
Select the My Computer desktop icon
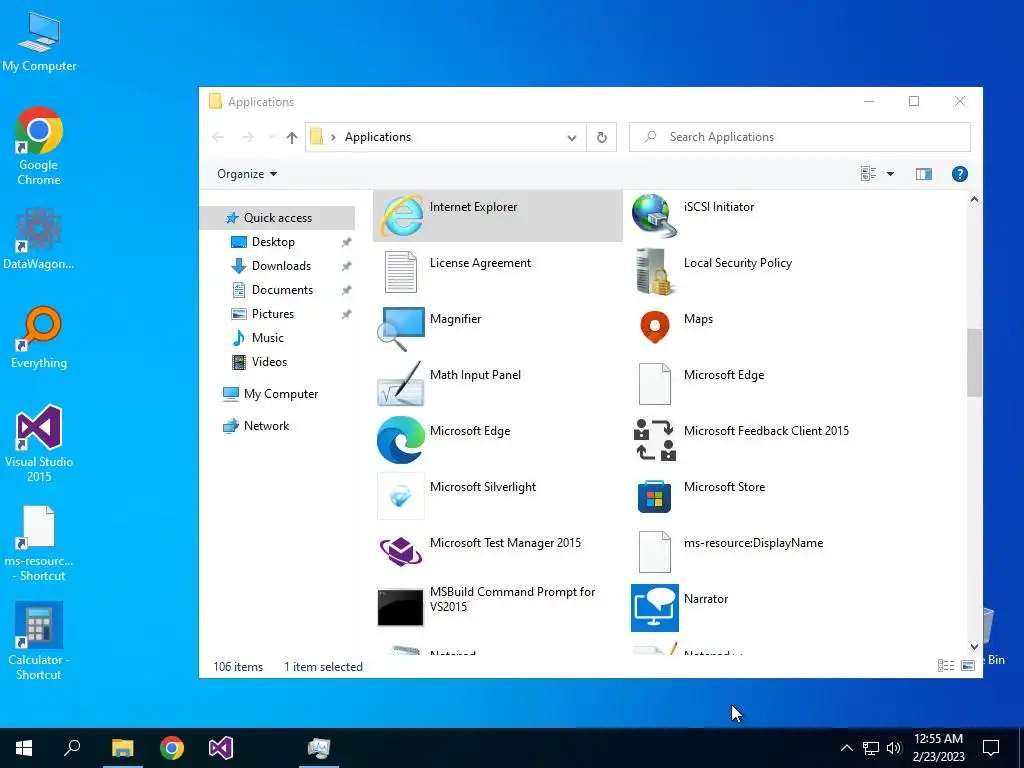[x=39, y=41]
